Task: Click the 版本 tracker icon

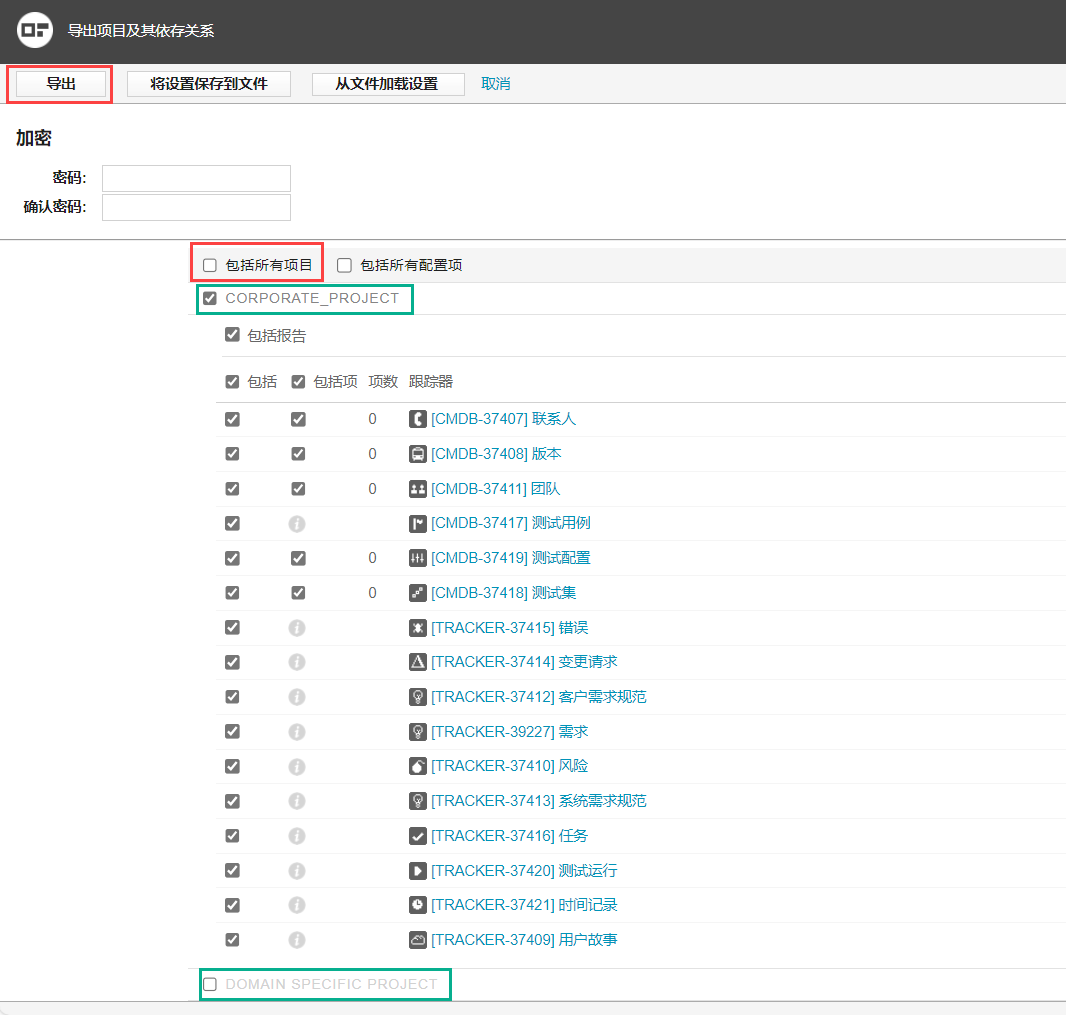Action: [x=417, y=453]
